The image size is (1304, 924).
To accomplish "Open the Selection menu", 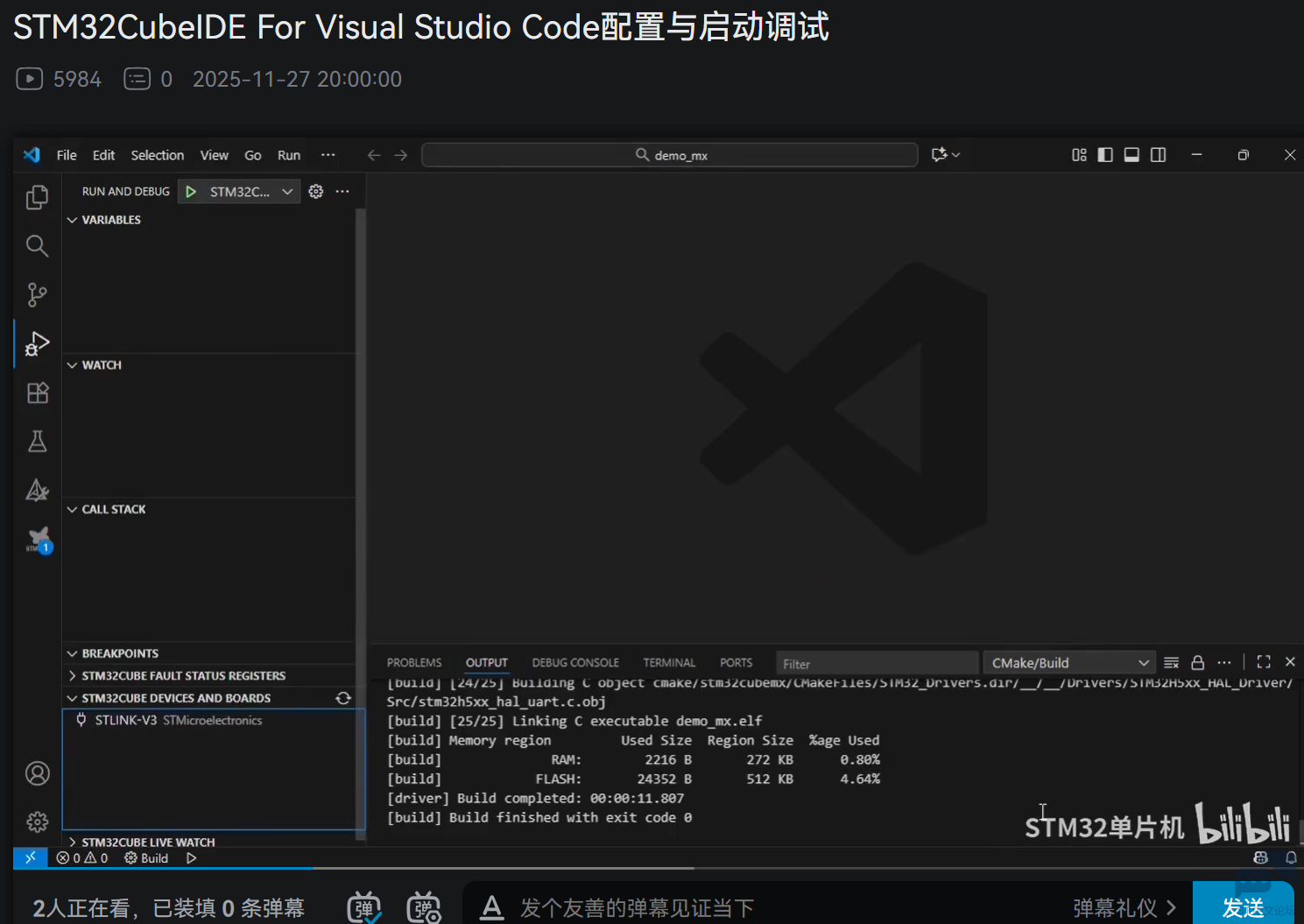I will pos(158,155).
